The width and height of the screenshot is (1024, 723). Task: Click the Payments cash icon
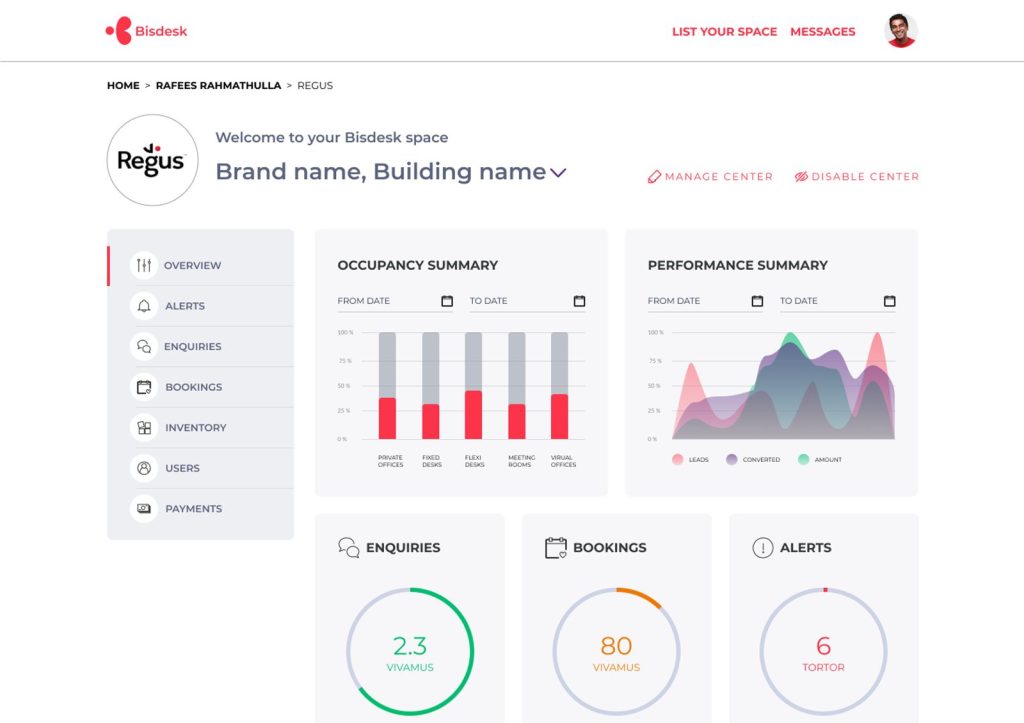(144, 509)
